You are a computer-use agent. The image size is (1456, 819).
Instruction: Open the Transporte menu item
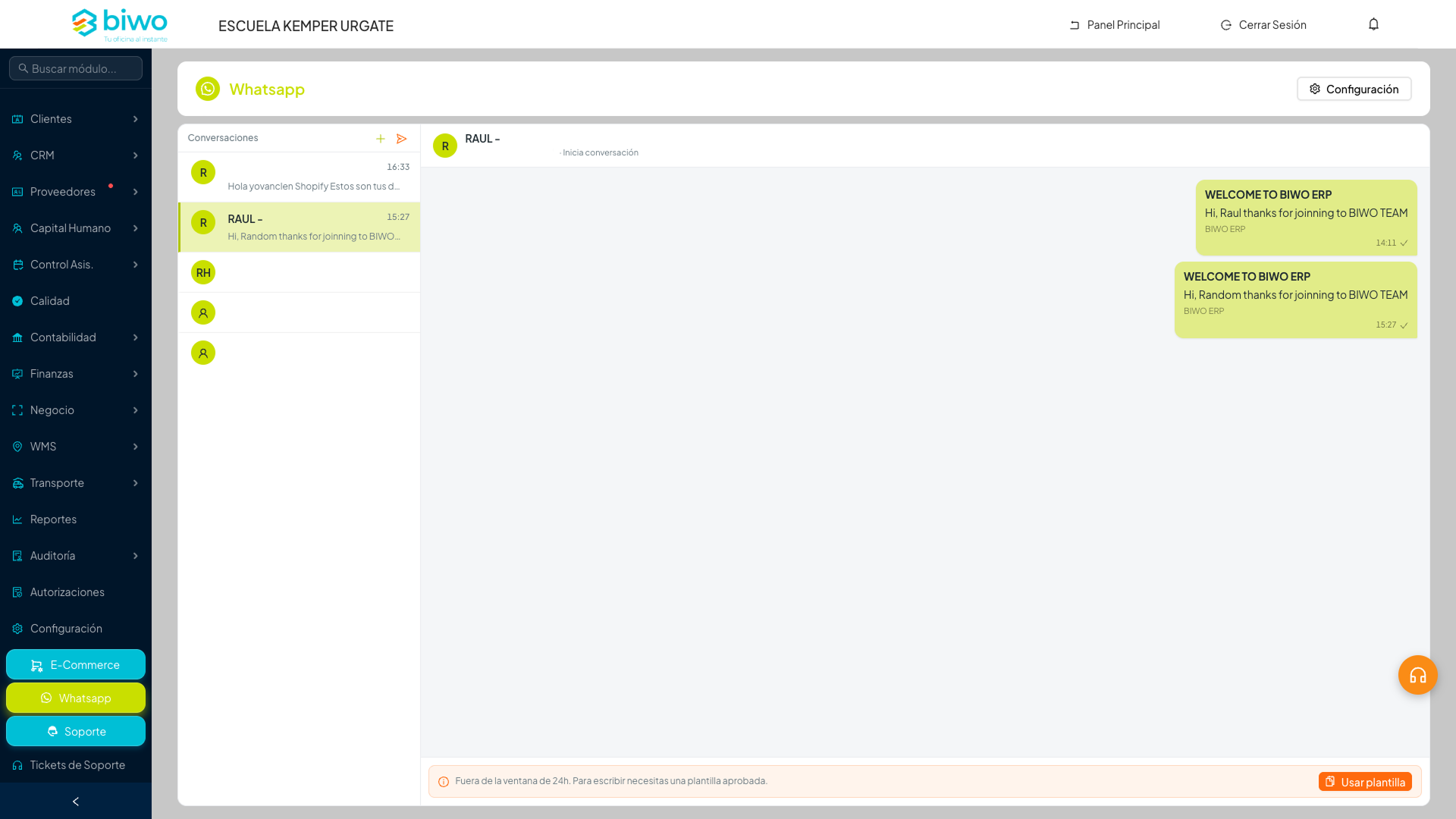pos(76,483)
